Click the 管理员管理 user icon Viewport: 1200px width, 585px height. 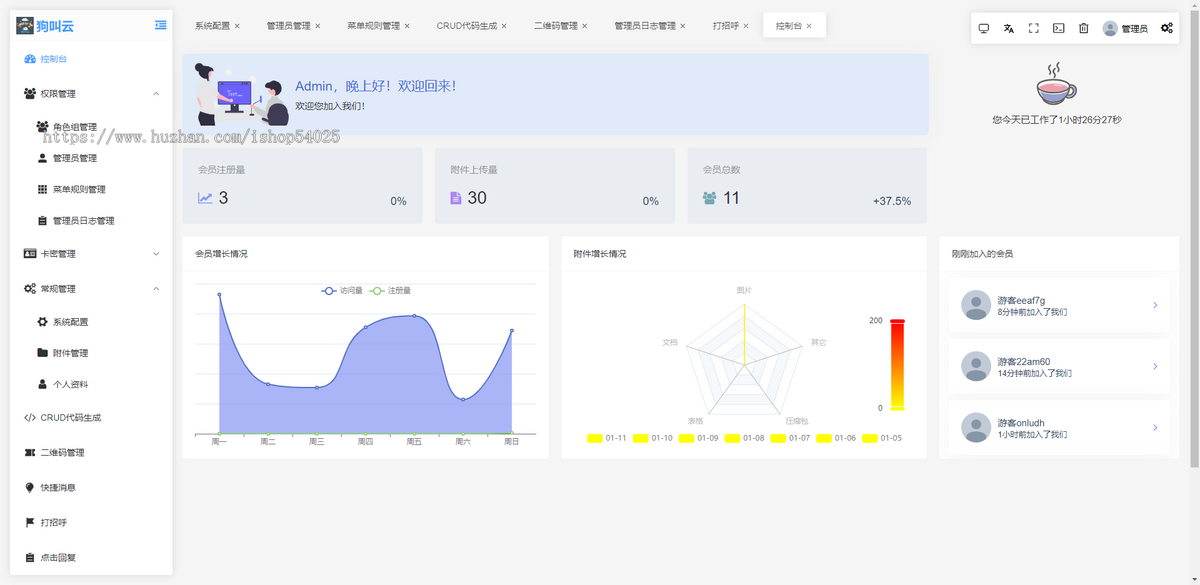coord(42,158)
